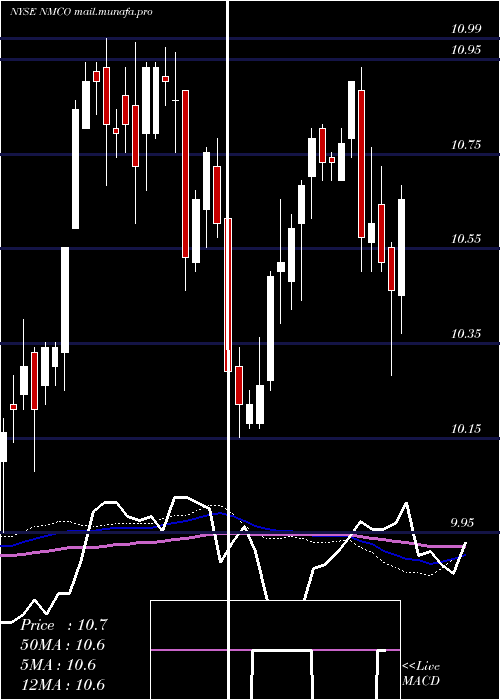Viewport: 500px width, 700px height.
Task: Click the 'Price : 10.7' readout
Action: (x=64, y=625)
